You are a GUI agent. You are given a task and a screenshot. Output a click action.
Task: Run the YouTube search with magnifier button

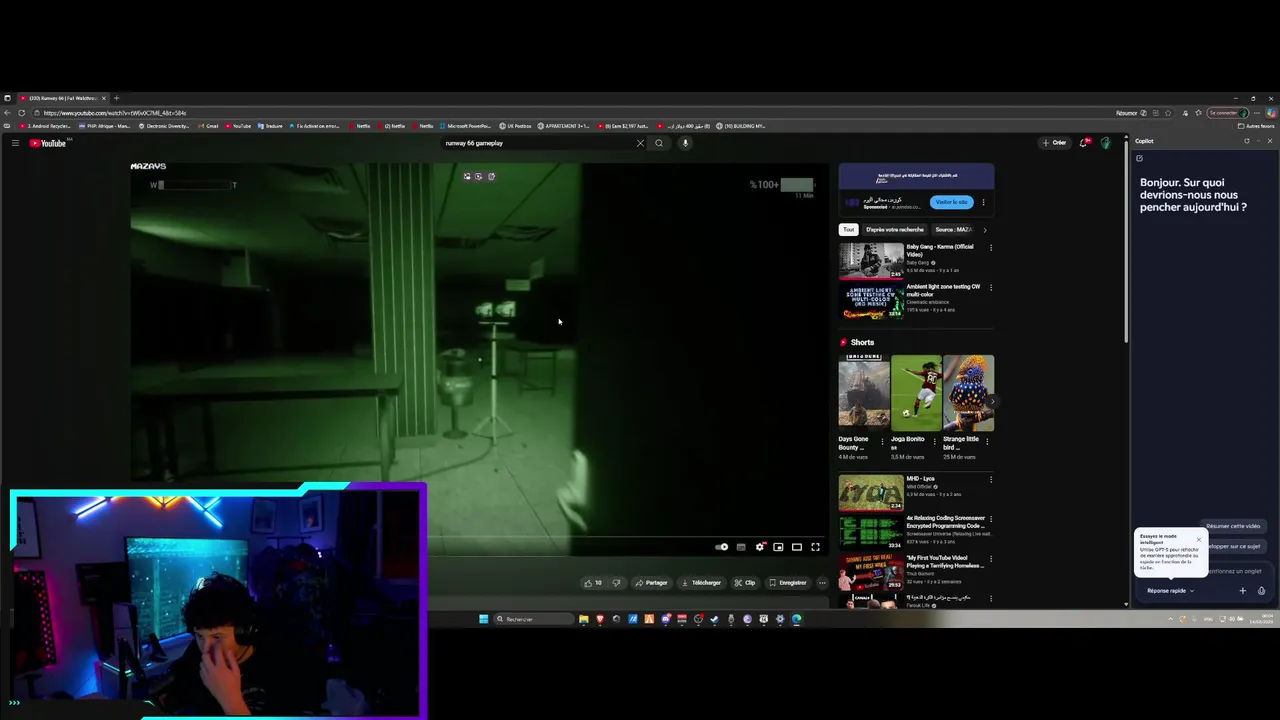coord(659,143)
